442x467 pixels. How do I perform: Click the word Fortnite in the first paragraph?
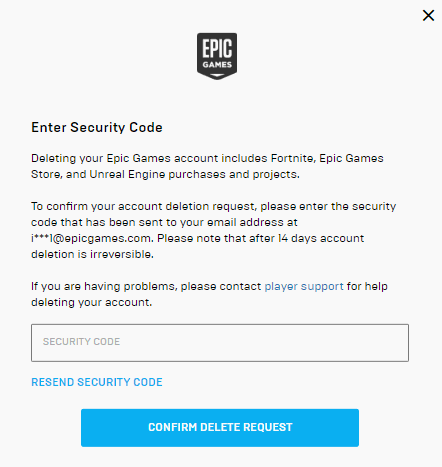293,158
